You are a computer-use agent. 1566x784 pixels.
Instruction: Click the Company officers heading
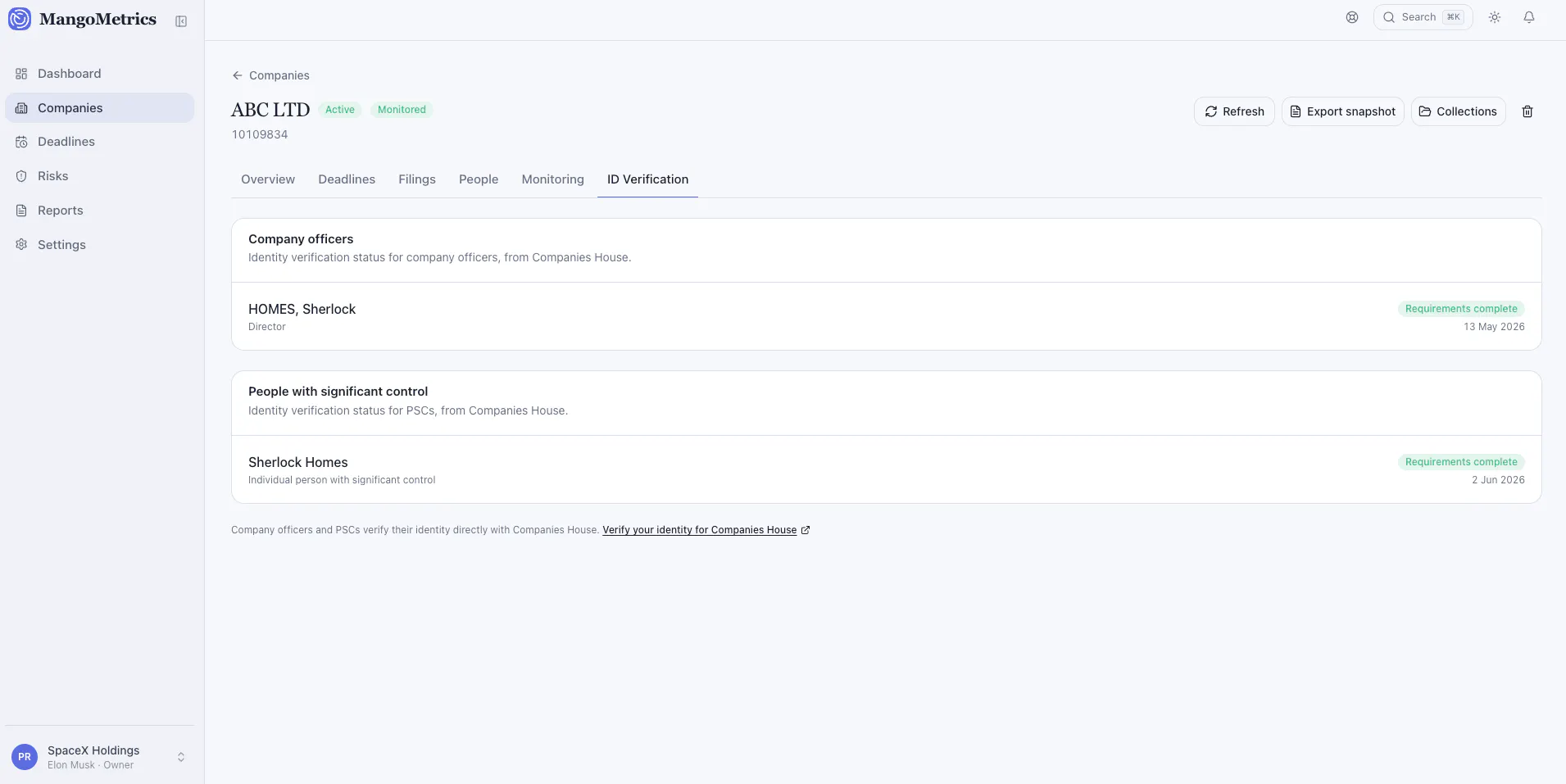(x=301, y=239)
